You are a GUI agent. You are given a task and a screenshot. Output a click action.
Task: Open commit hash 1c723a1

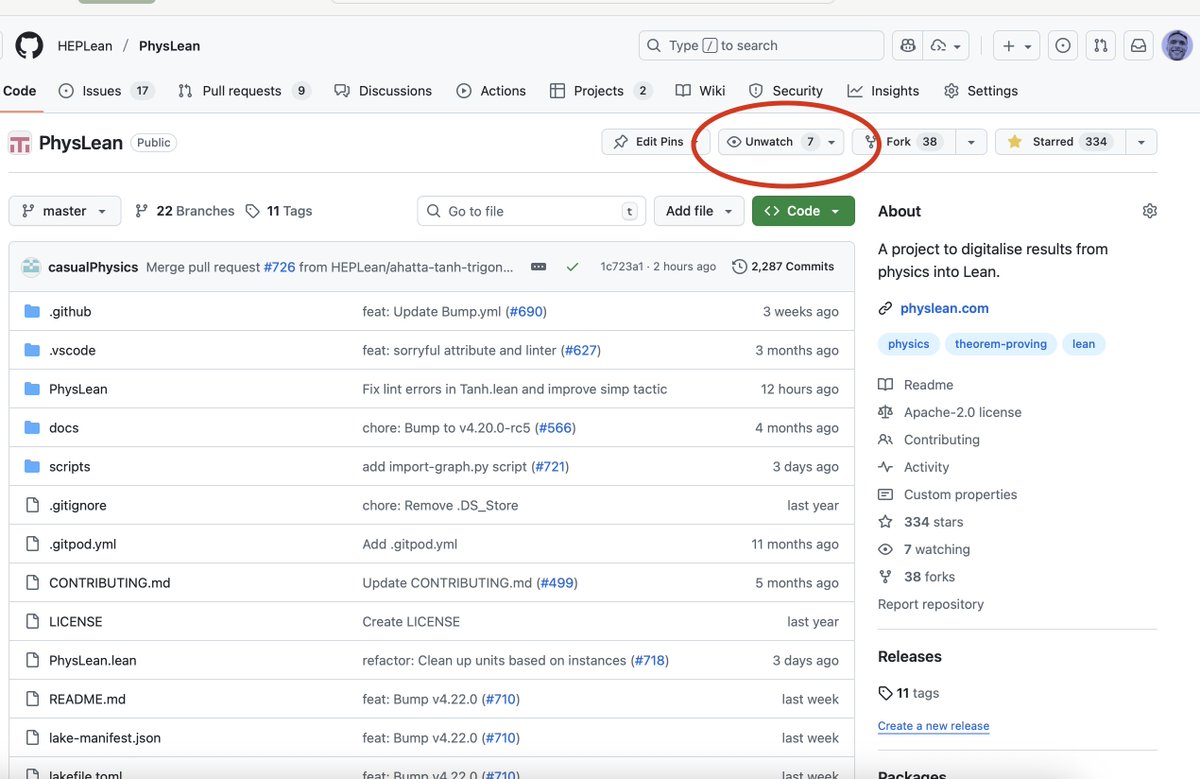pyautogui.click(x=621, y=267)
